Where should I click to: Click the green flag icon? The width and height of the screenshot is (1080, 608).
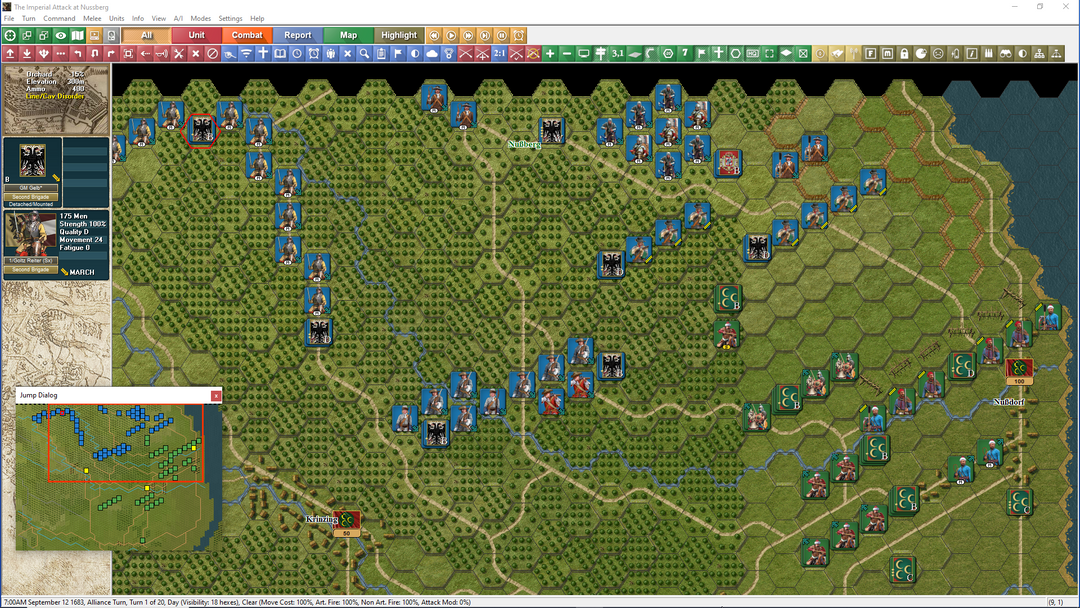[702, 53]
